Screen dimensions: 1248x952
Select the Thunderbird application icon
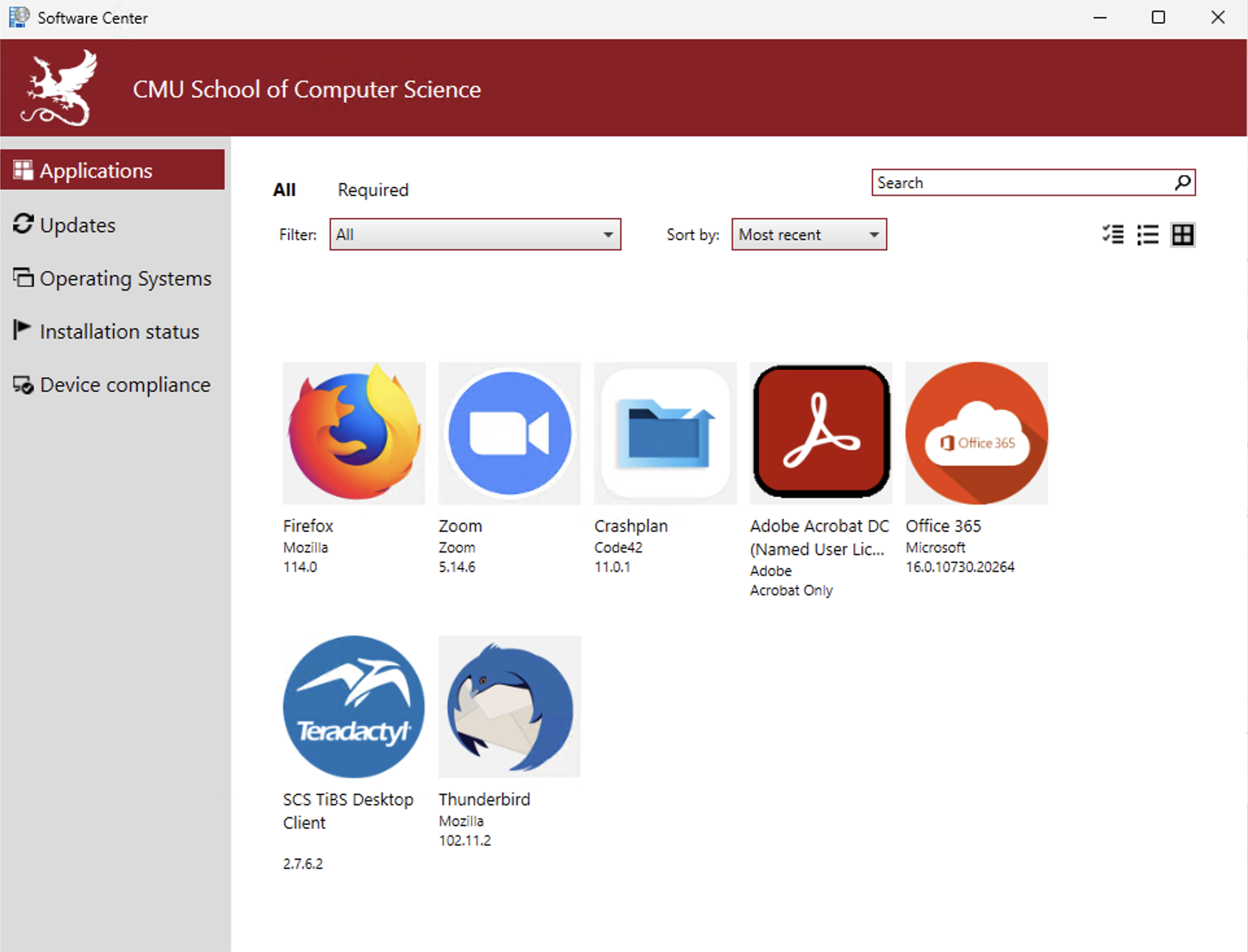pos(510,707)
